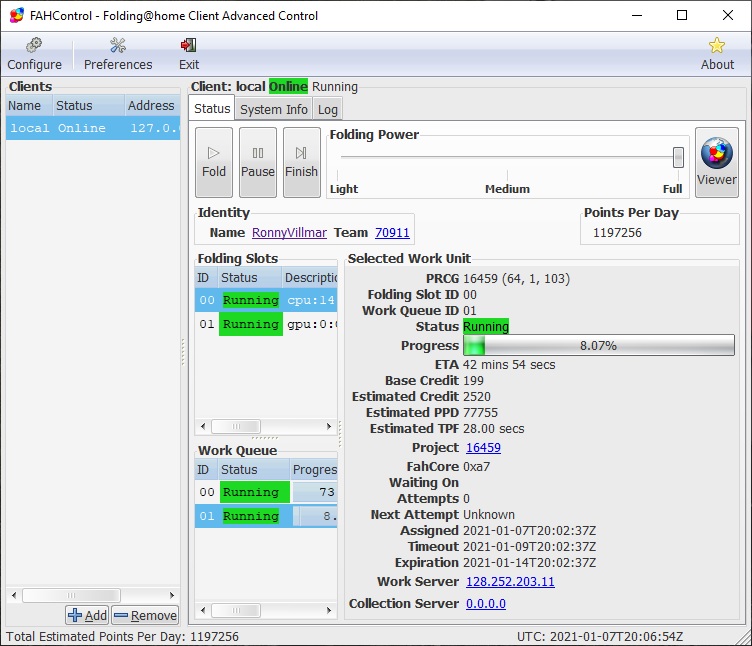The image size is (752, 646).
Task: Select work queue row 01
Action: tap(266, 516)
